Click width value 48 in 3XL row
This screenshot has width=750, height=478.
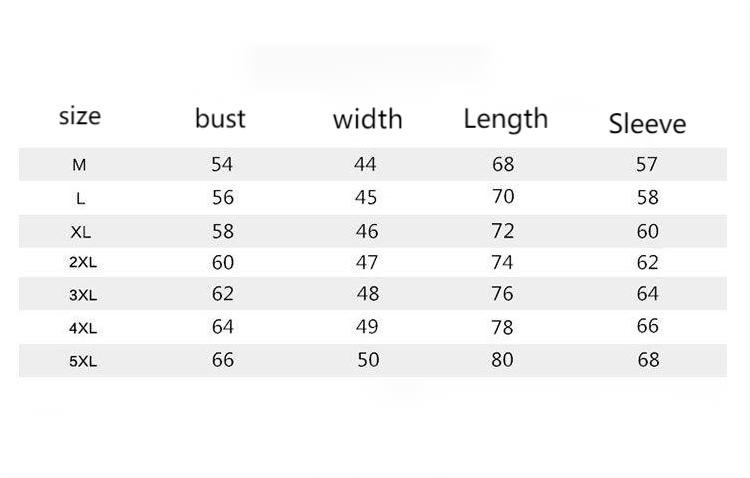(368, 295)
